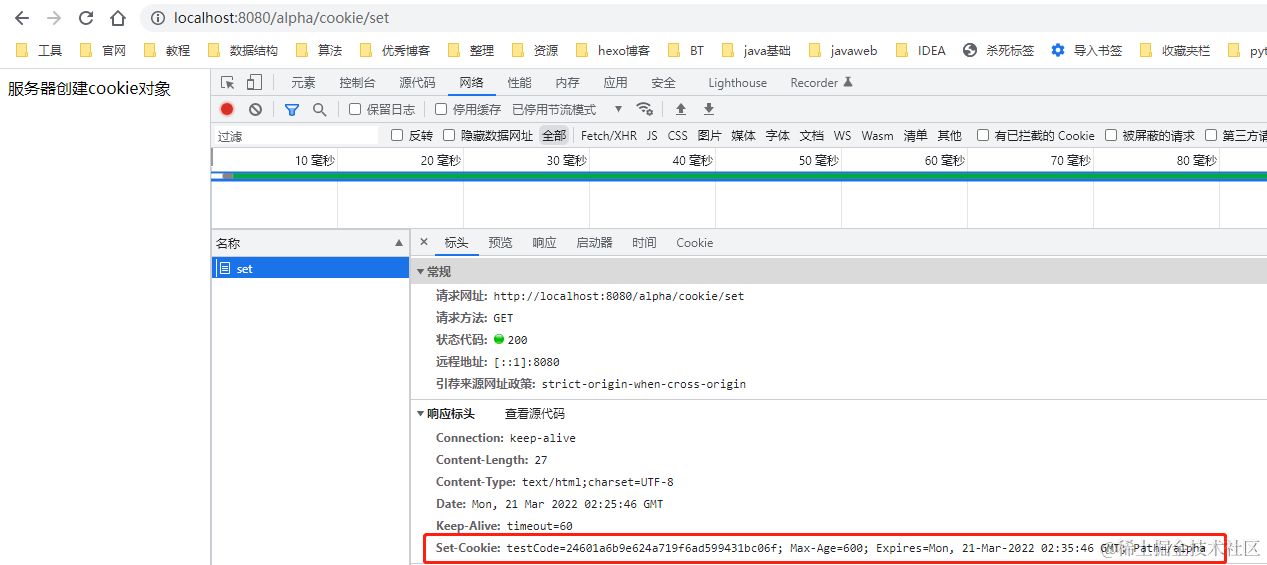This screenshot has width=1267, height=565.
Task: Select the set request row
Action: [x=310, y=268]
